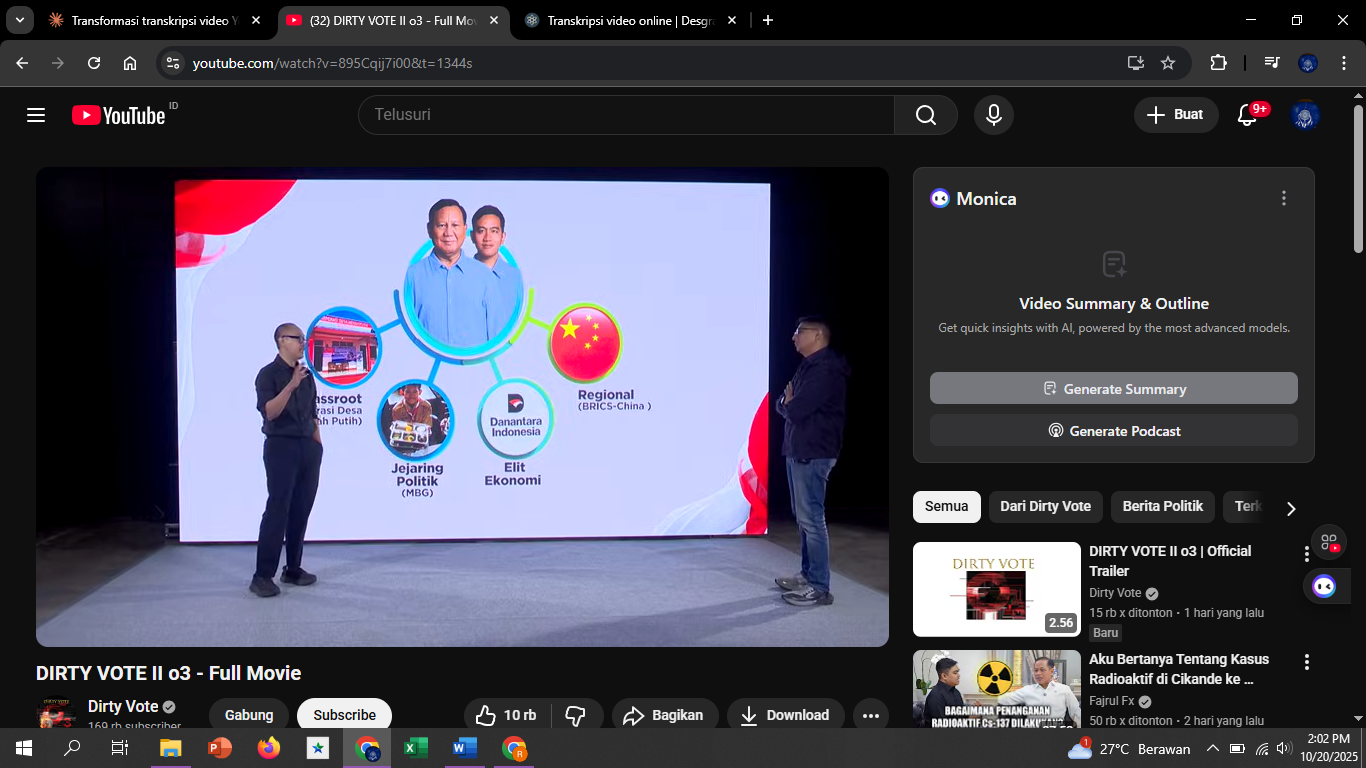Click the Generate Summary button
Viewport: 1366px width, 768px height.
coord(1113,388)
